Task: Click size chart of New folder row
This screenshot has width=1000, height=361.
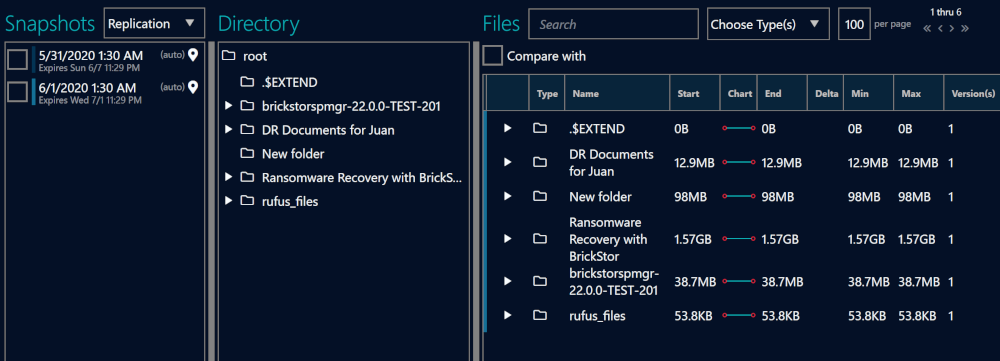Action: (739, 196)
